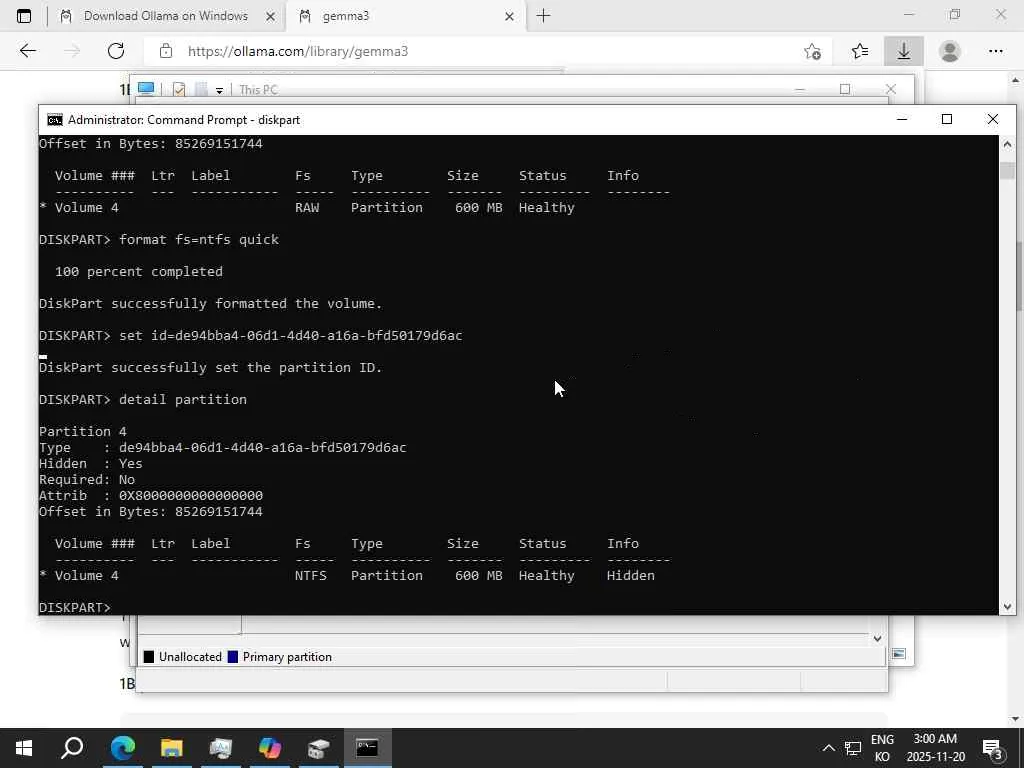Click browser page scrollbar up arrow
Viewport: 1024px width, 768px height.
(1016, 80)
